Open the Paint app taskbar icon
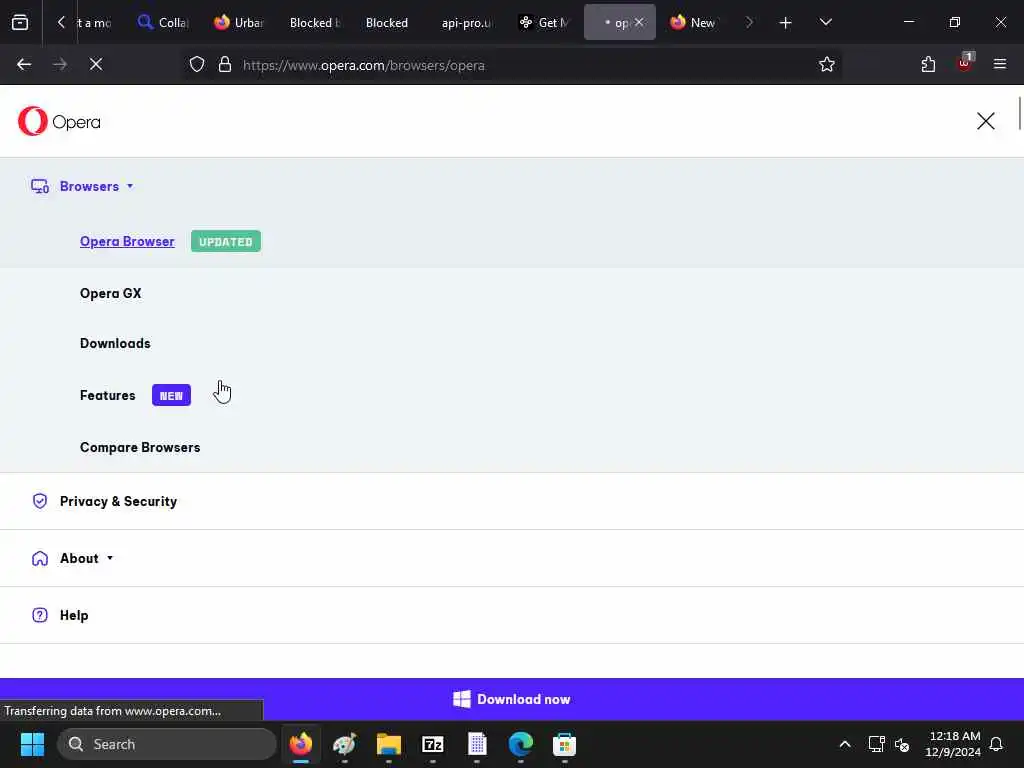The width and height of the screenshot is (1024, 768). point(344,744)
